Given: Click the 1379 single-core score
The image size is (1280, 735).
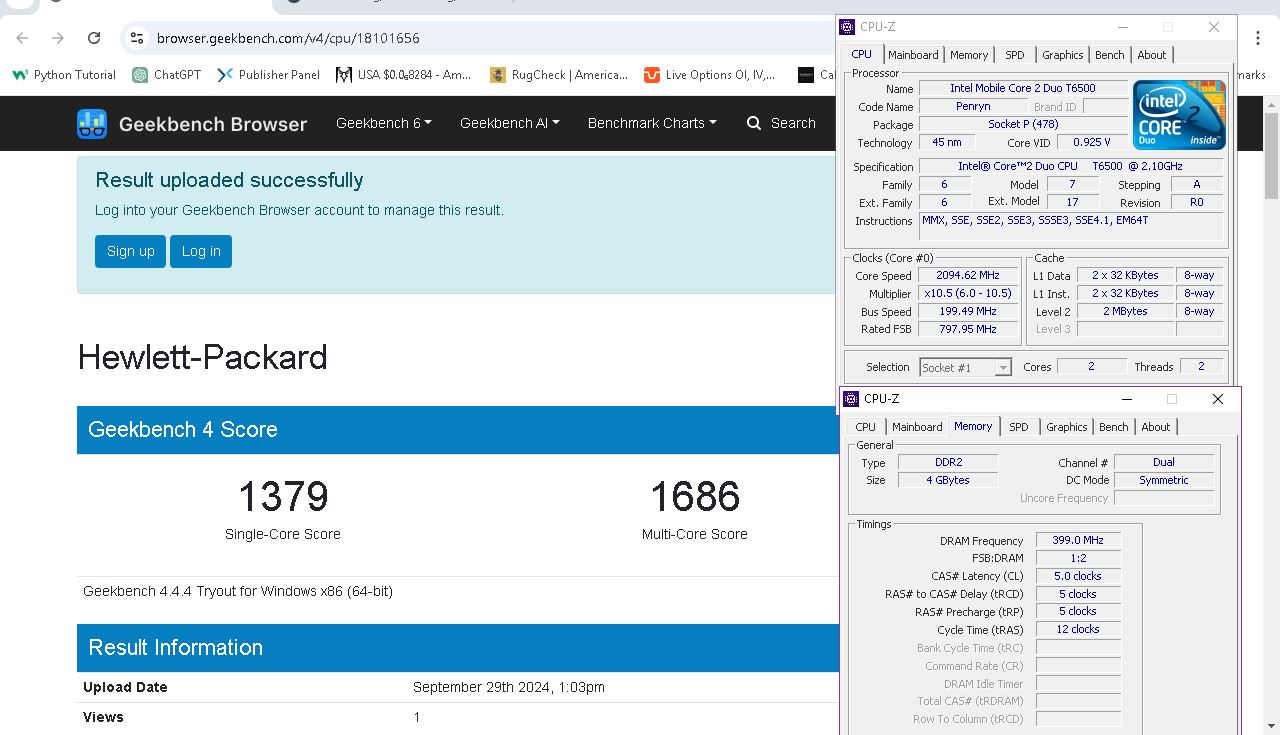Looking at the screenshot, I should pos(283,497).
